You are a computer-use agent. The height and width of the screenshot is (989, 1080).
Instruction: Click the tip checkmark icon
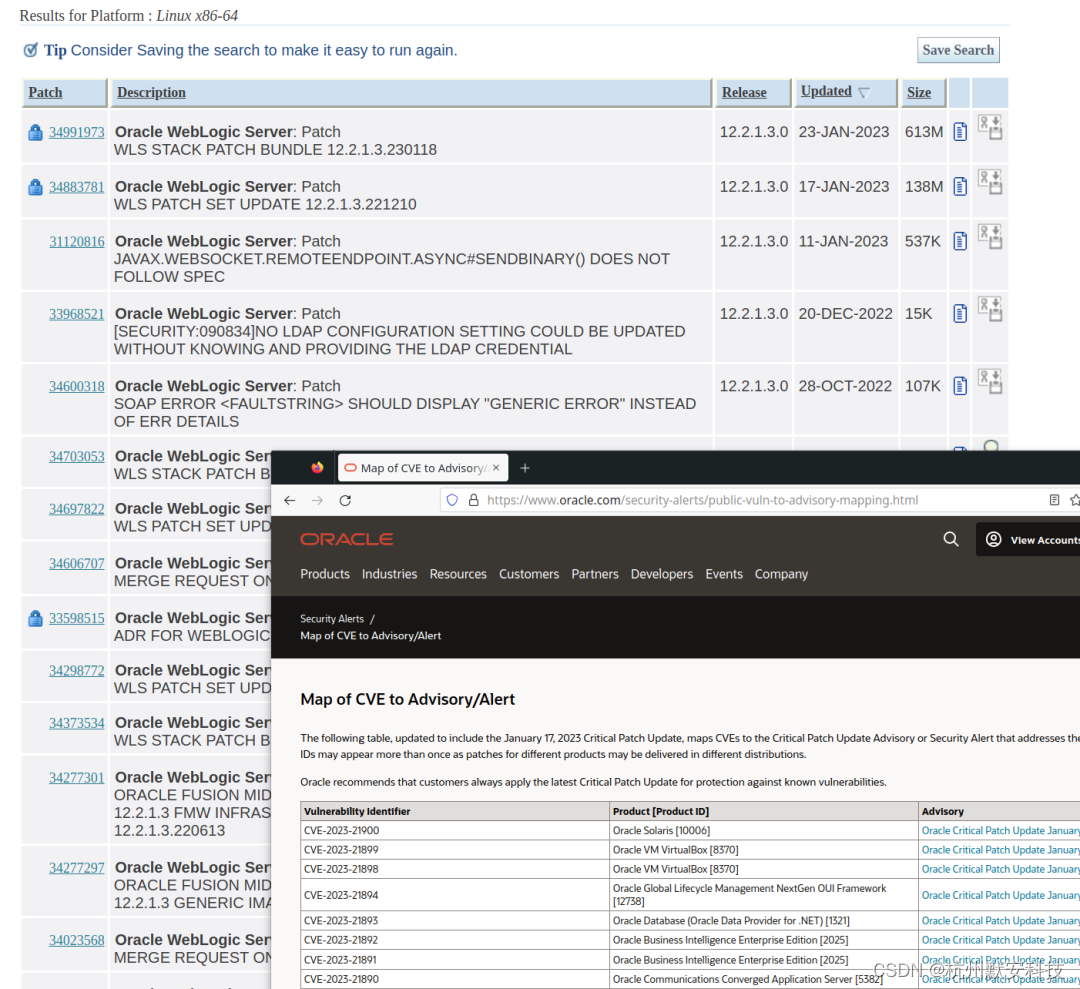[30, 50]
